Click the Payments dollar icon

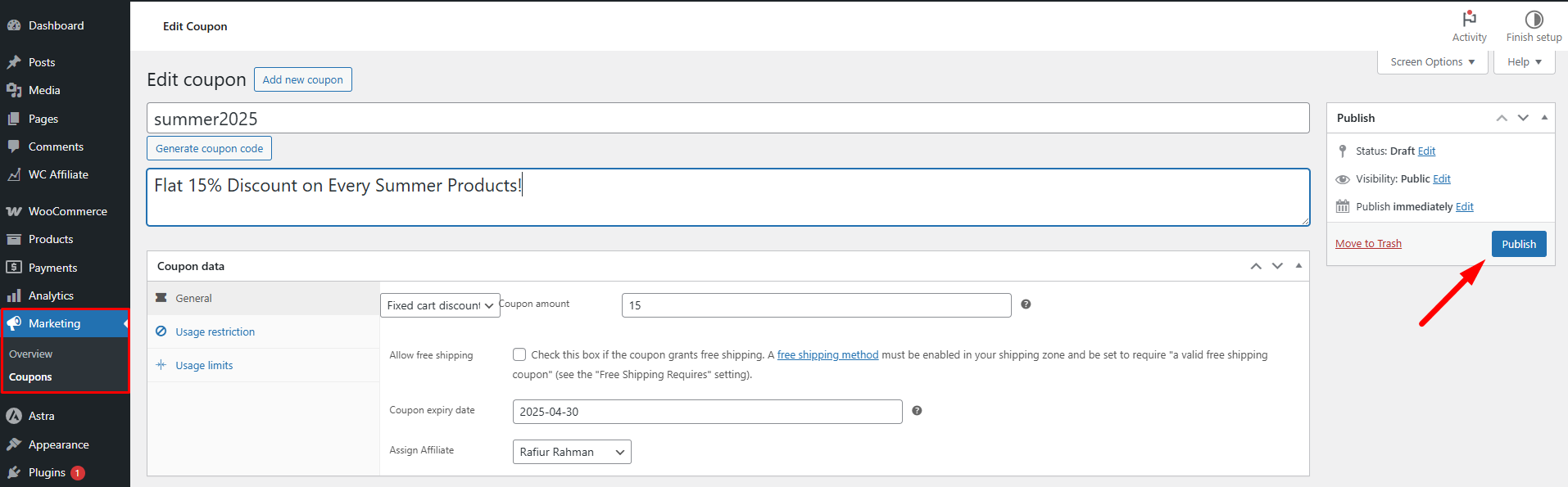pyautogui.click(x=14, y=267)
